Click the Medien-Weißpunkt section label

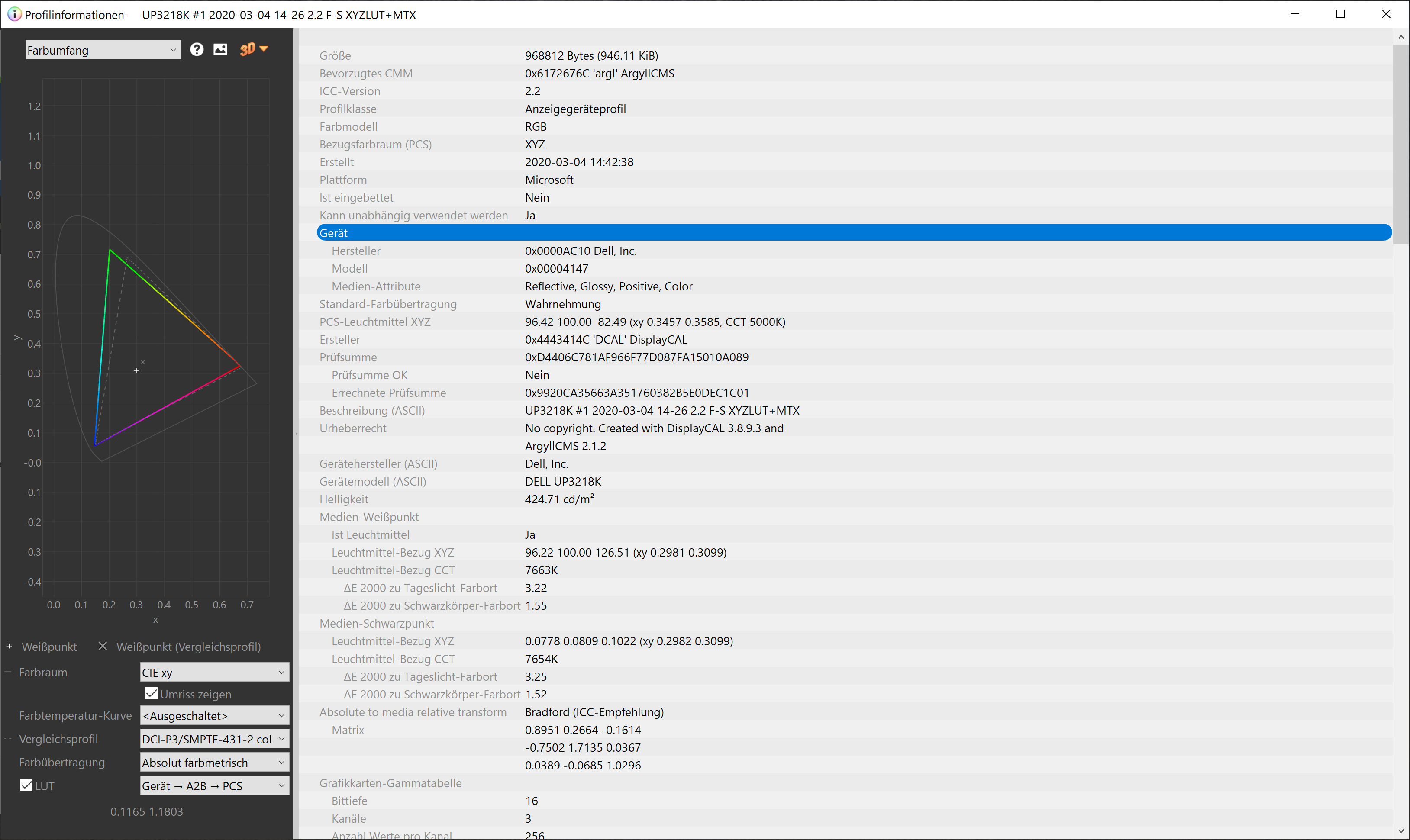(x=369, y=516)
